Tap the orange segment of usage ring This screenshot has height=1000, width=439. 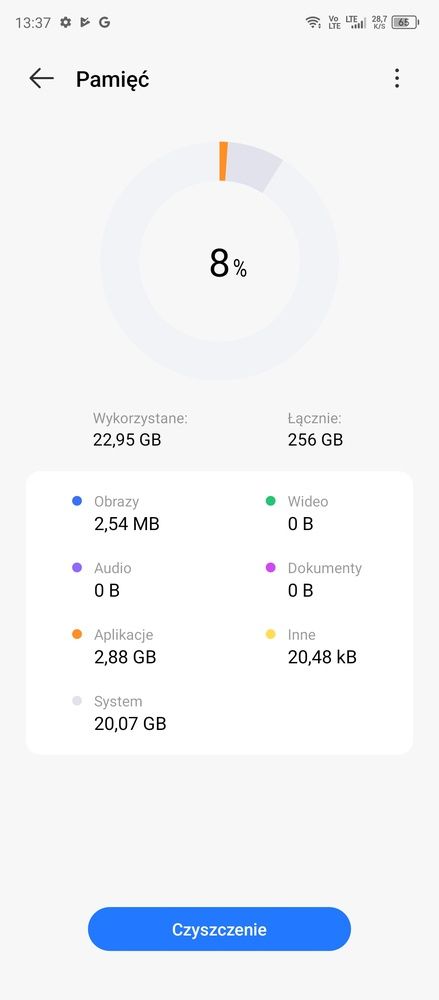(x=223, y=161)
